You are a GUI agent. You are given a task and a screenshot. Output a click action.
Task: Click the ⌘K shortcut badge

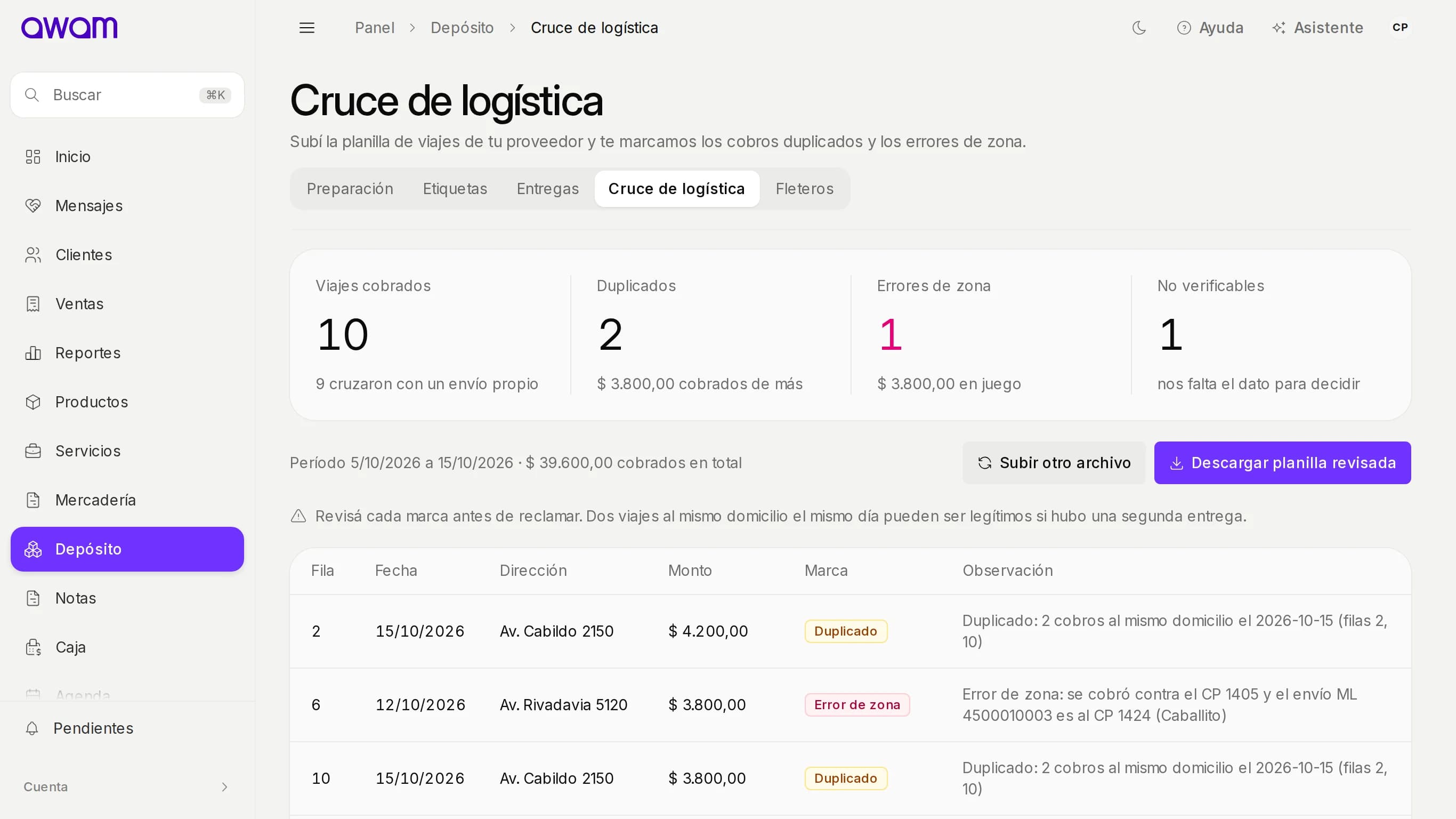[215, 95]
